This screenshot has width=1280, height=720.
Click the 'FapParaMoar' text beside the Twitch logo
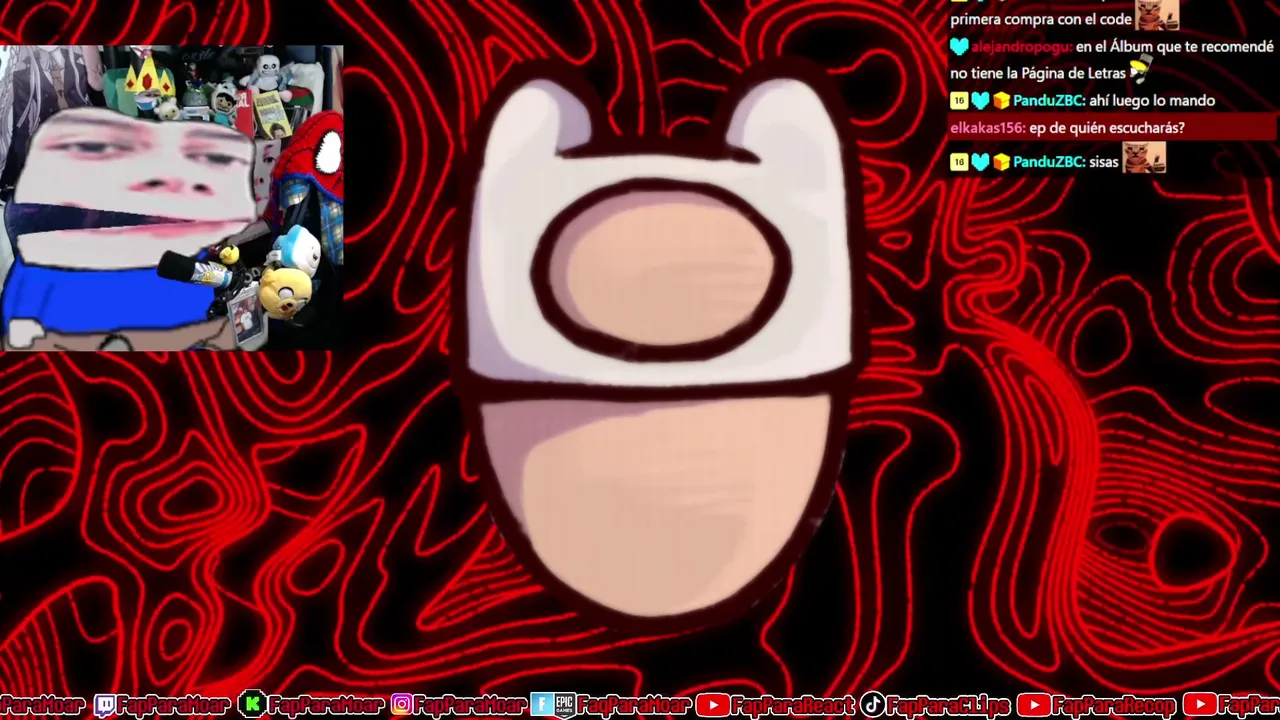(x=174, y=705)
